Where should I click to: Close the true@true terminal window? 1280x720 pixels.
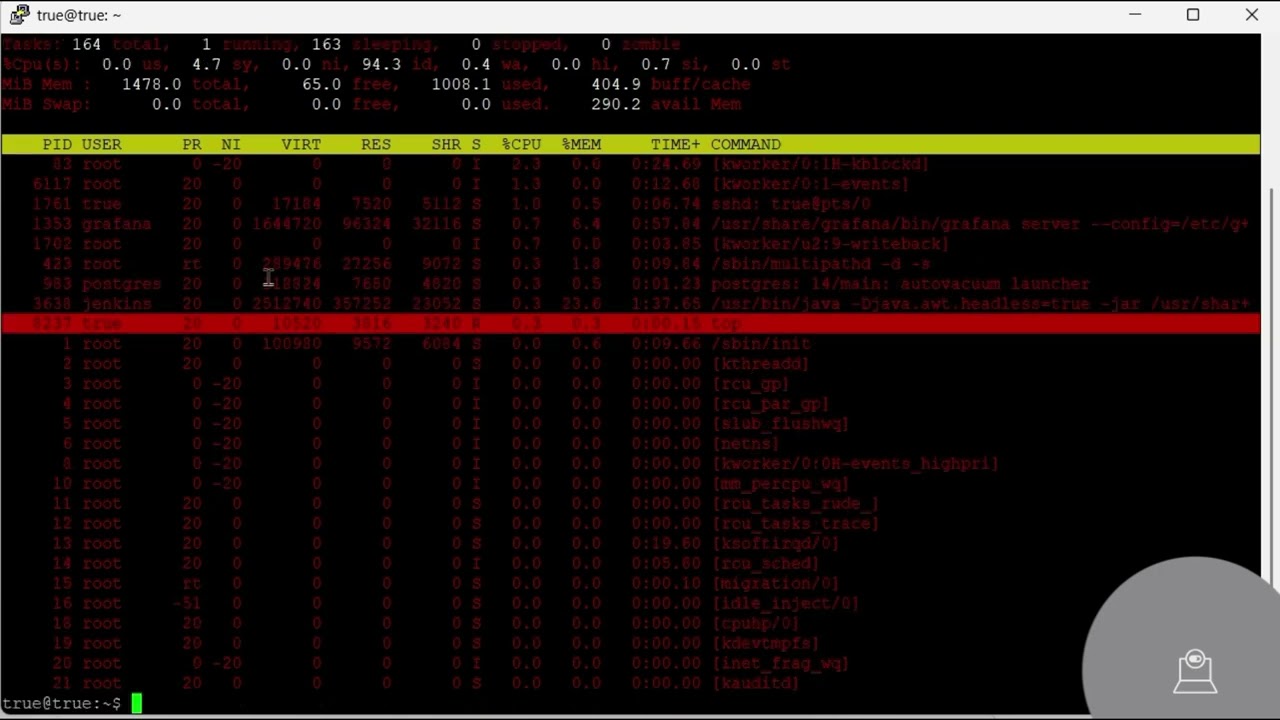pos(1252,15)
